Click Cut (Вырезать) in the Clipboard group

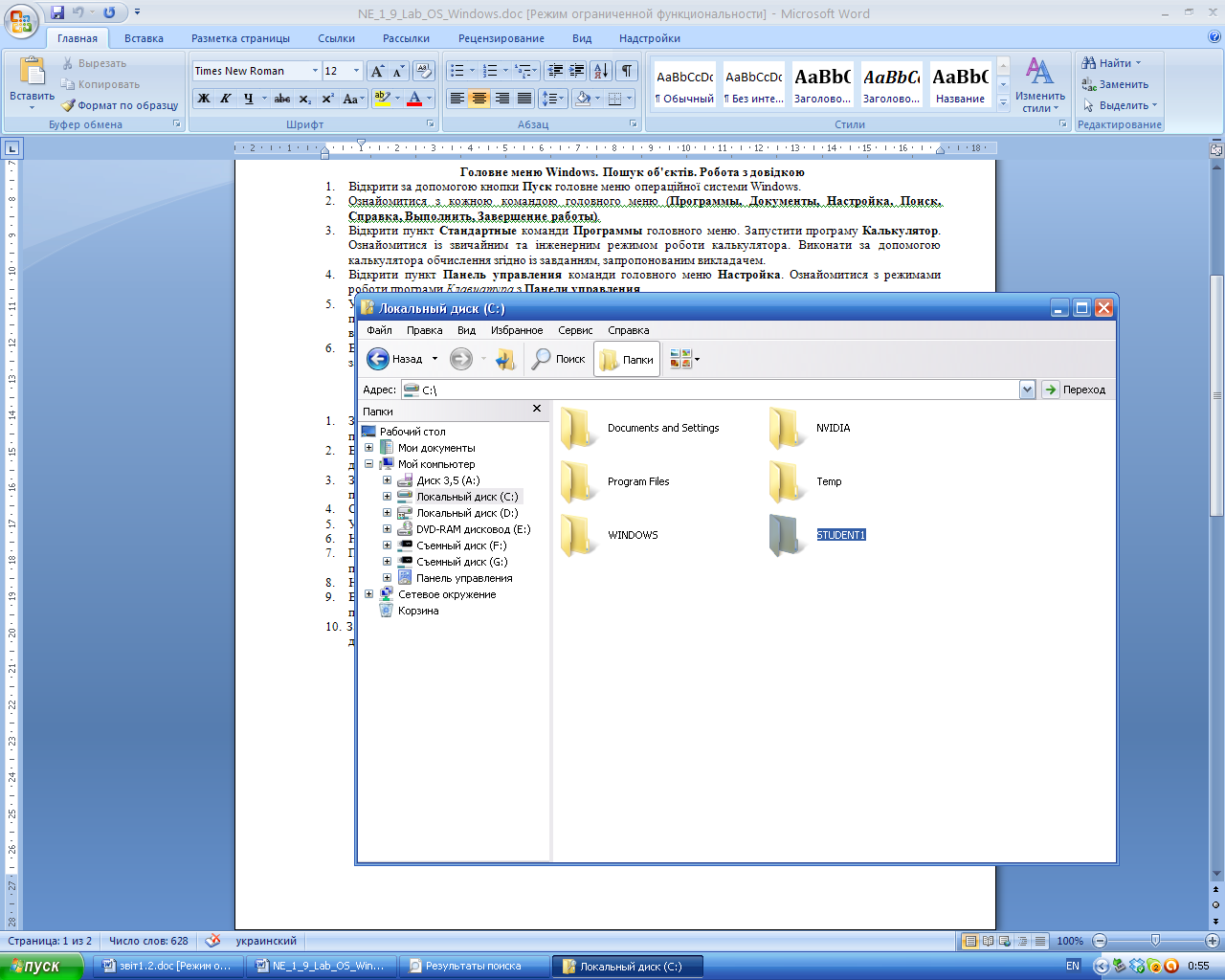(94, 63)
